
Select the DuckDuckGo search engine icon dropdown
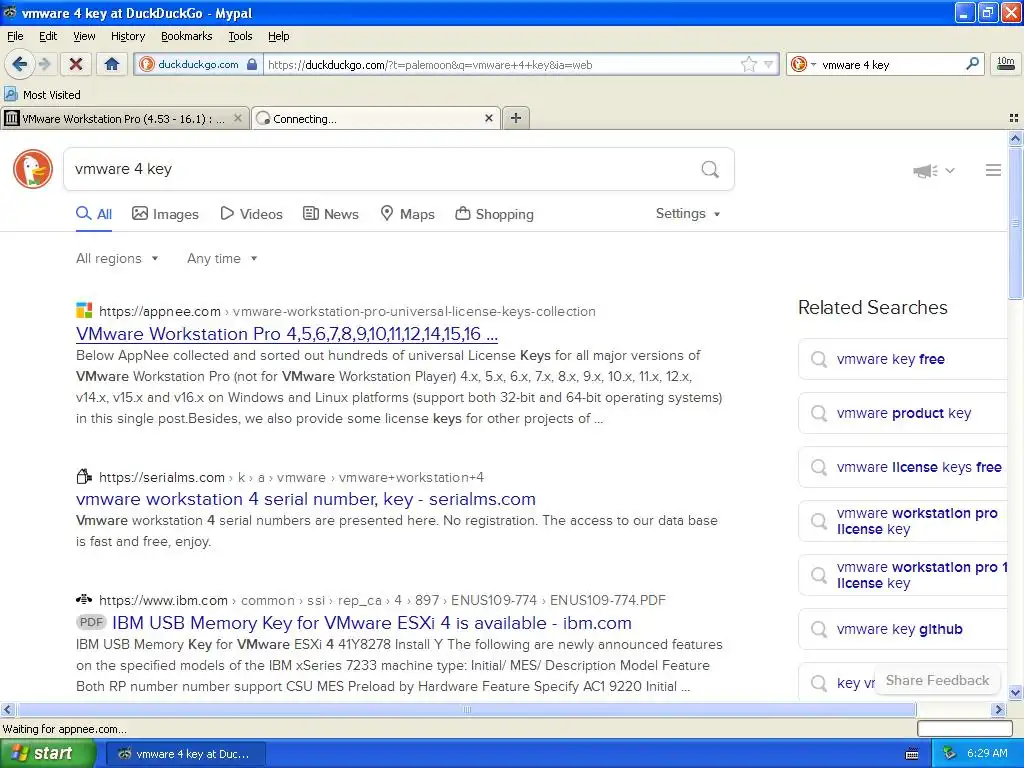click(803, 64)
